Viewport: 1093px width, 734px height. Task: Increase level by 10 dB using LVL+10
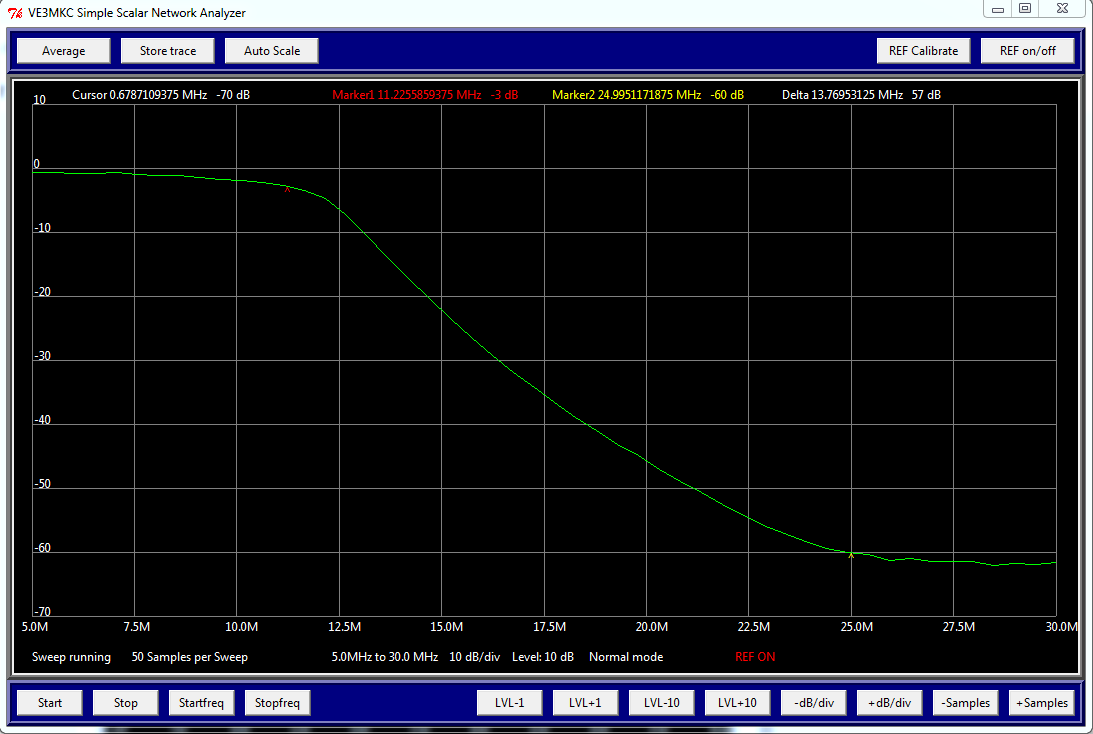pos(737,702)
